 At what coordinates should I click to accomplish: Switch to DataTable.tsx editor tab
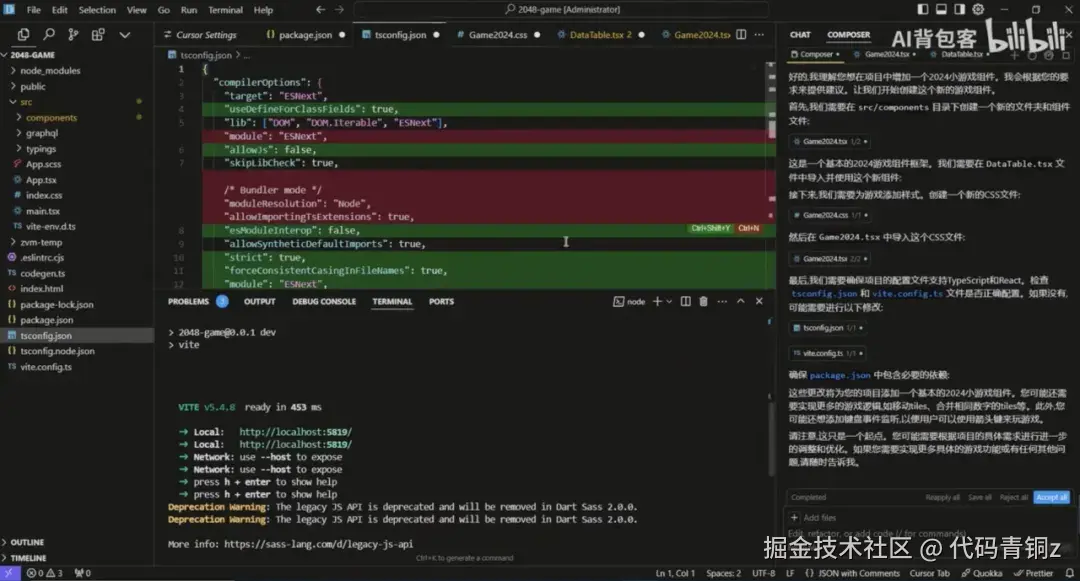[600, 34]
